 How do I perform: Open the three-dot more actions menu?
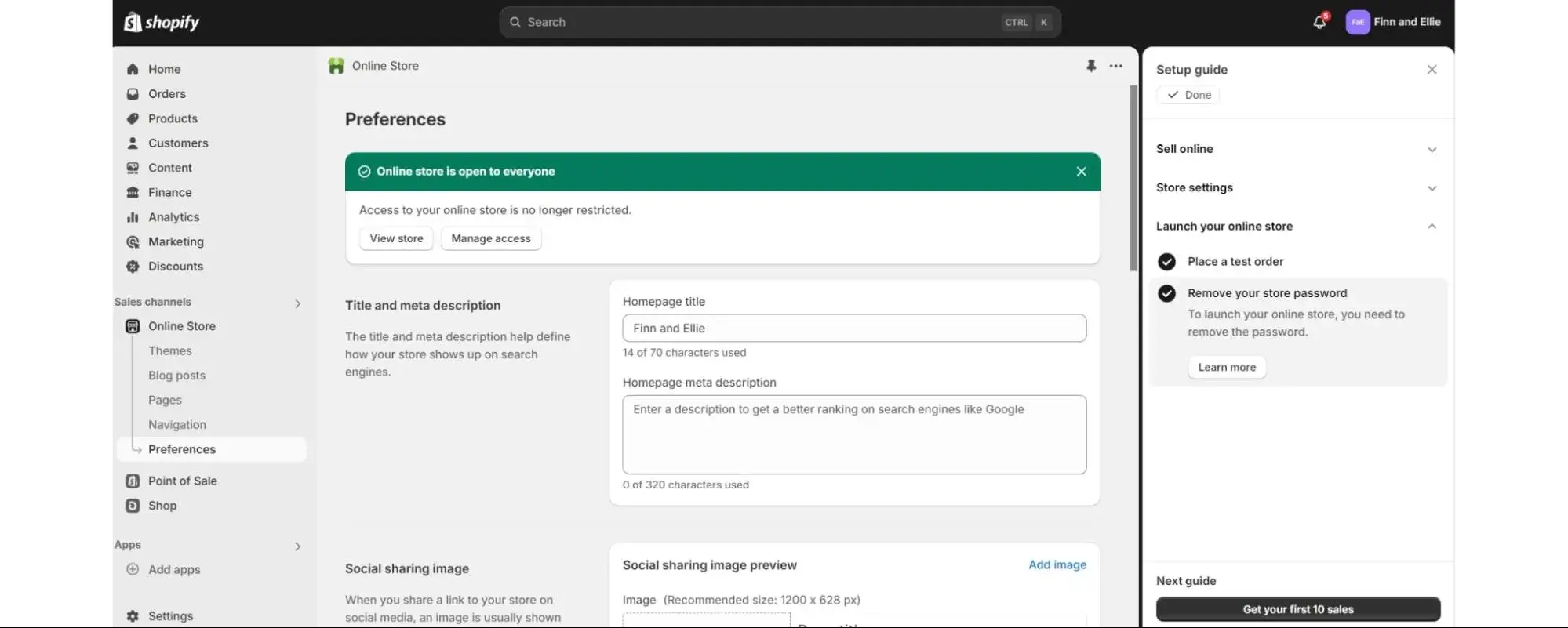pos(1115,66)
